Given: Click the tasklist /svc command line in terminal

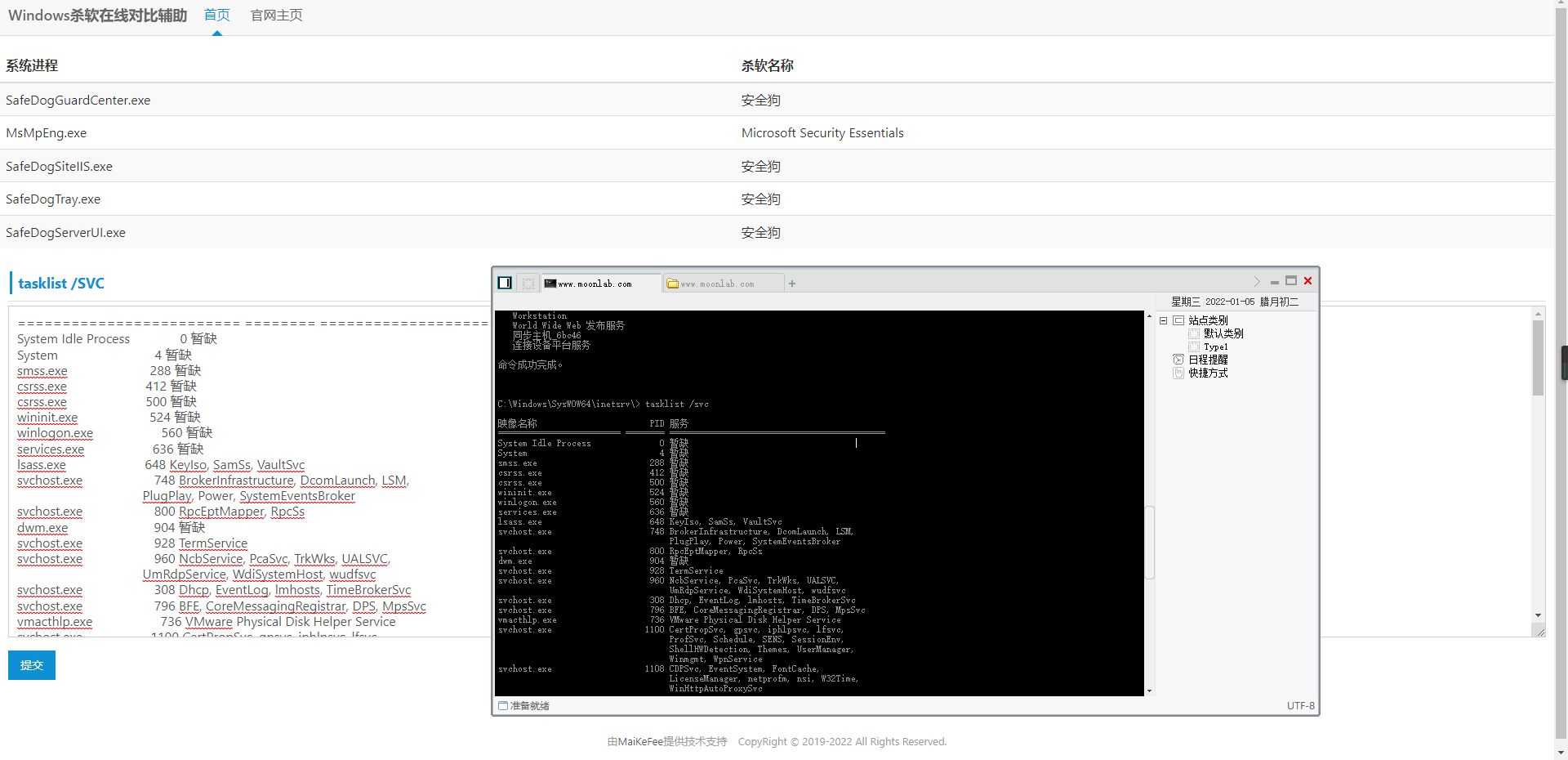Looking at the screenshot, I should [x=604, y=404].
